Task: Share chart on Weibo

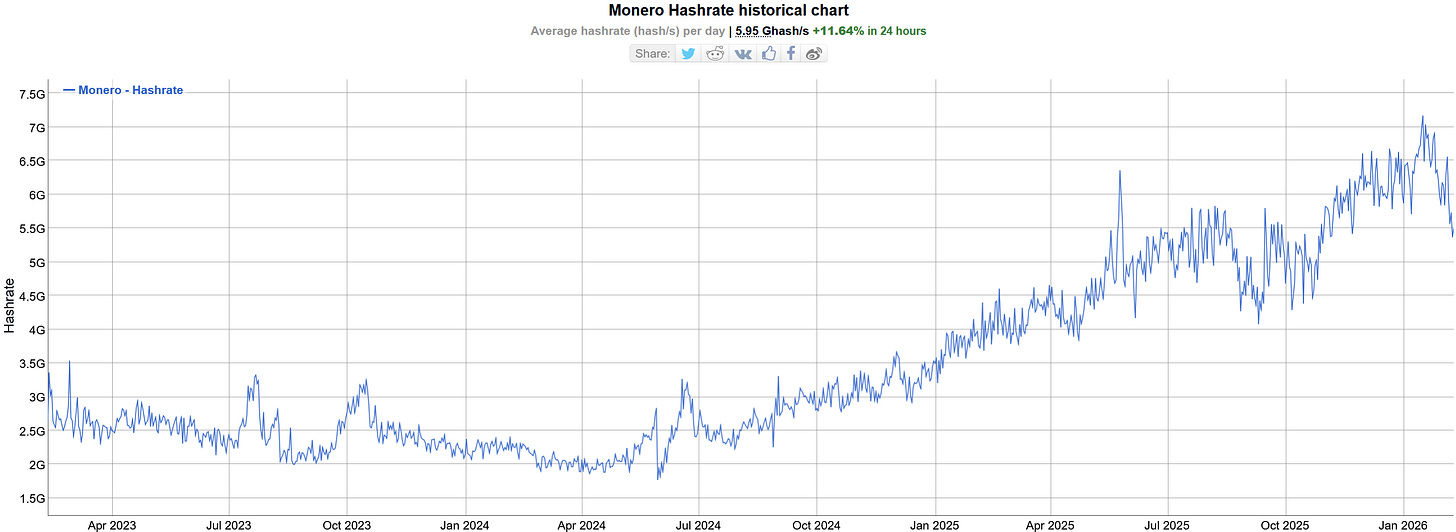Action: pyautogui.click(x=813, y=53)
